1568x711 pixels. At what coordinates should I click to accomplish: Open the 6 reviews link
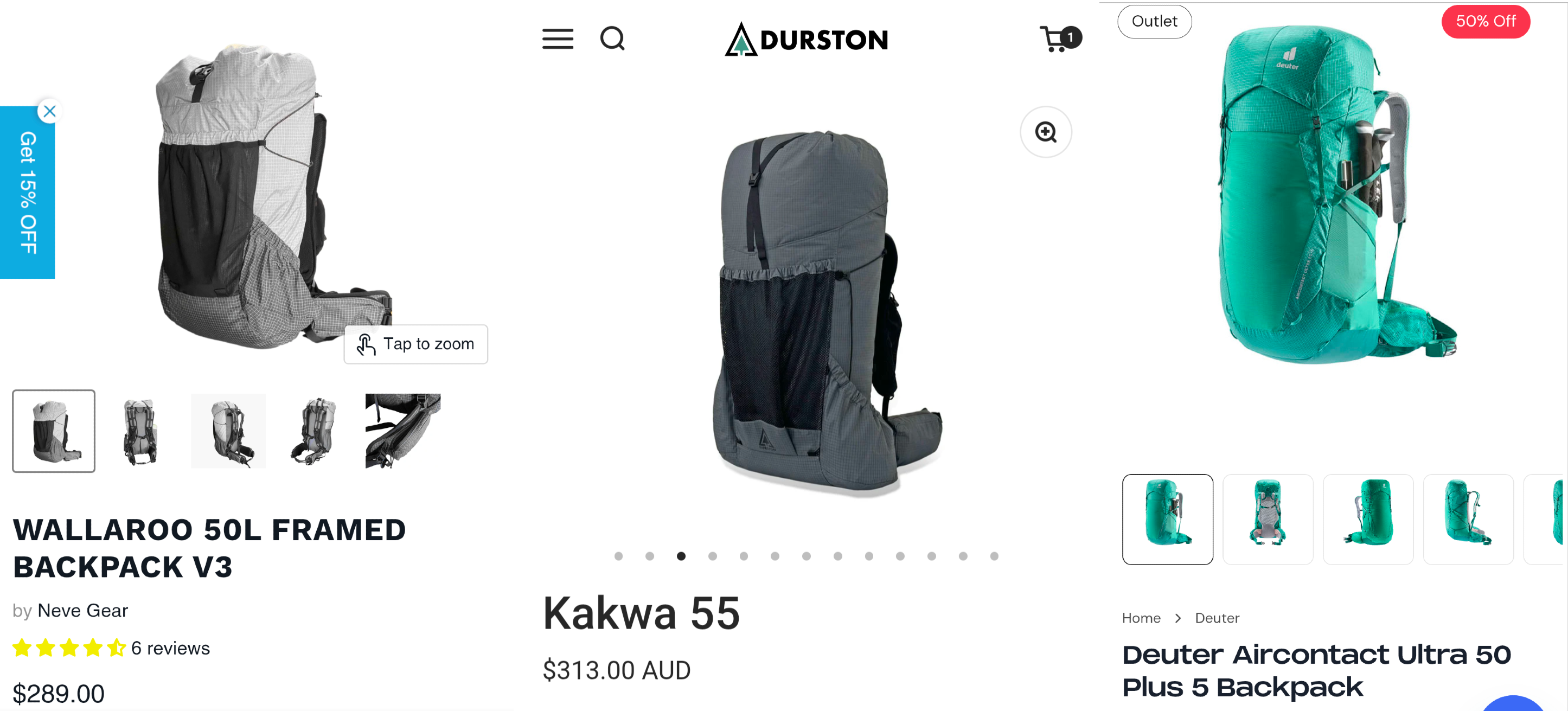click(170, 648)
